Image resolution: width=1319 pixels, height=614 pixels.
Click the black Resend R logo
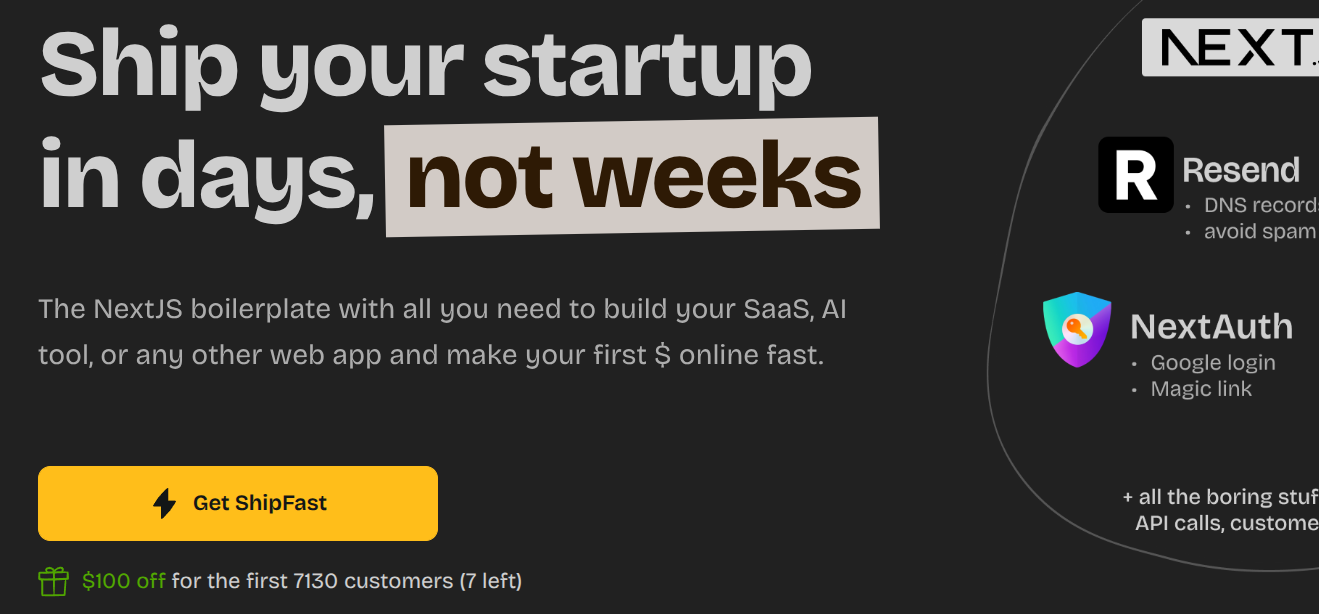tap(1136, 175)
